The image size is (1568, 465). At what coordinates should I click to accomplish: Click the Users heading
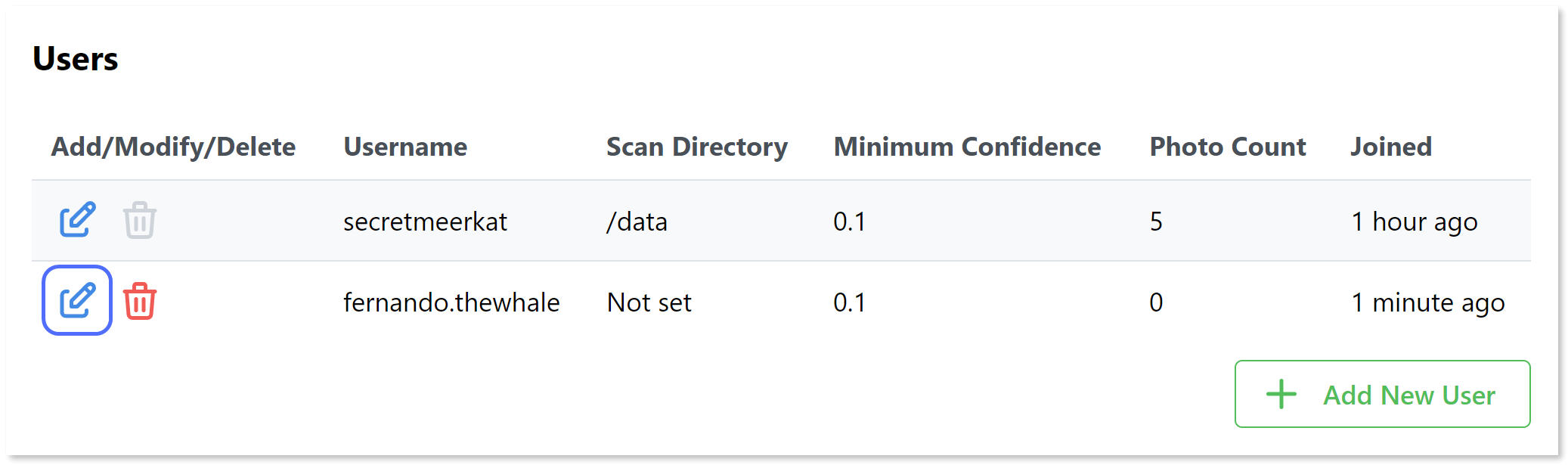(75, 59)
